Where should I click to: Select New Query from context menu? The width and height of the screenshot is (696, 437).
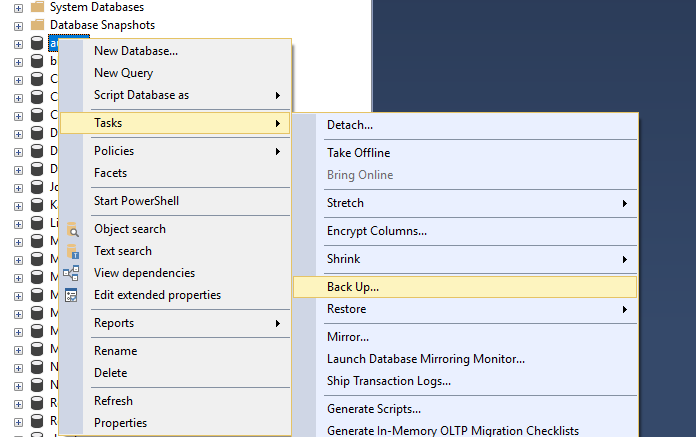(123, 73)
